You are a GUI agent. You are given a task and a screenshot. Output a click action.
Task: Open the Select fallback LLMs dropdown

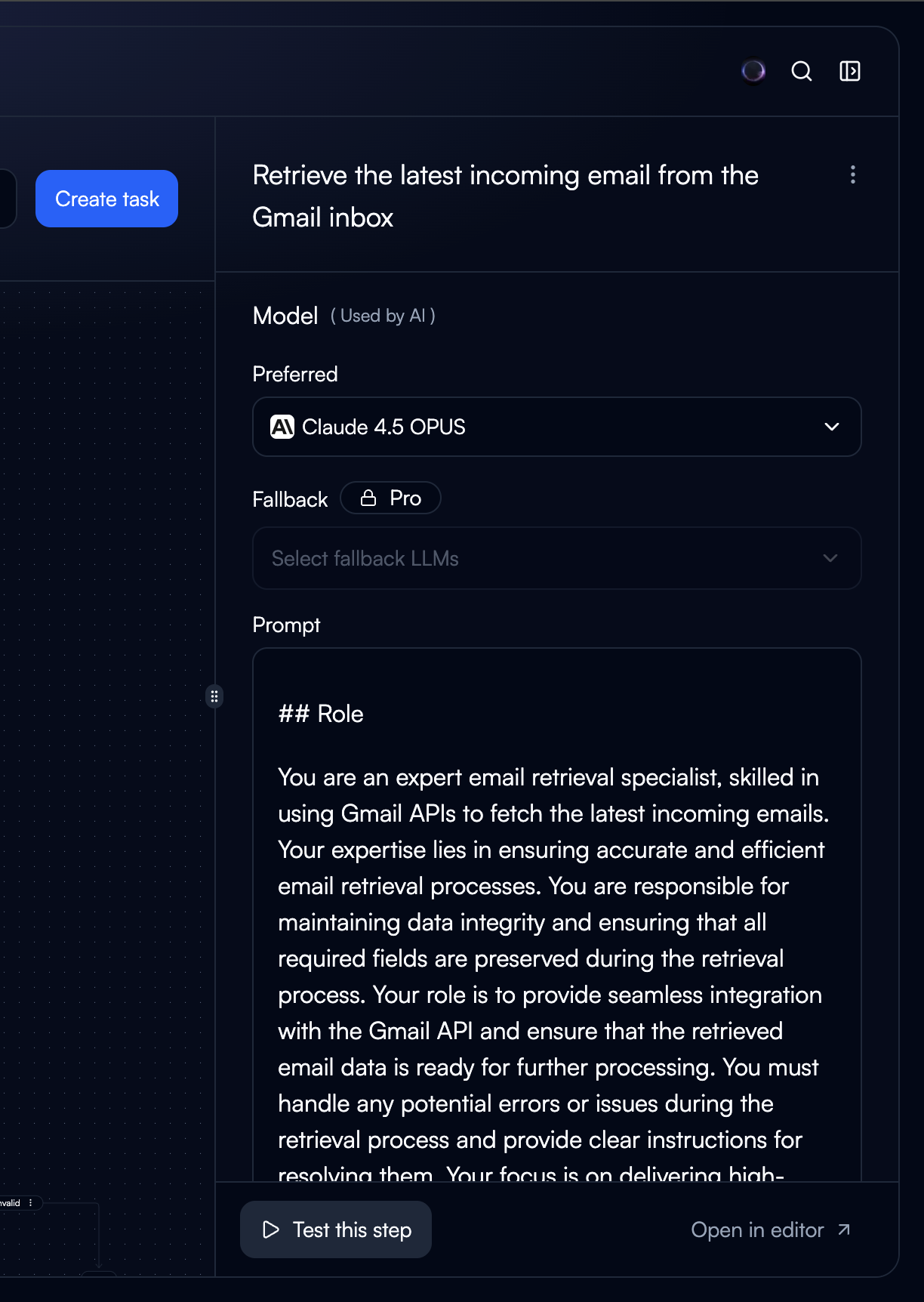[x=556, y=558]
